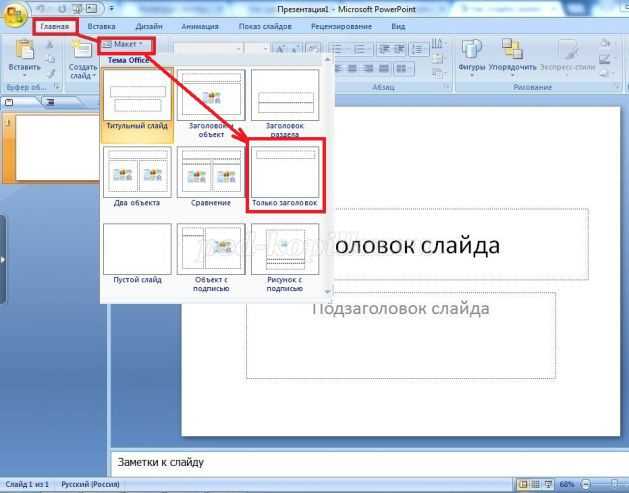Click the Создать слайд new slide icon
The width and height of the screenshot is (629, 493).
[82, 50]
